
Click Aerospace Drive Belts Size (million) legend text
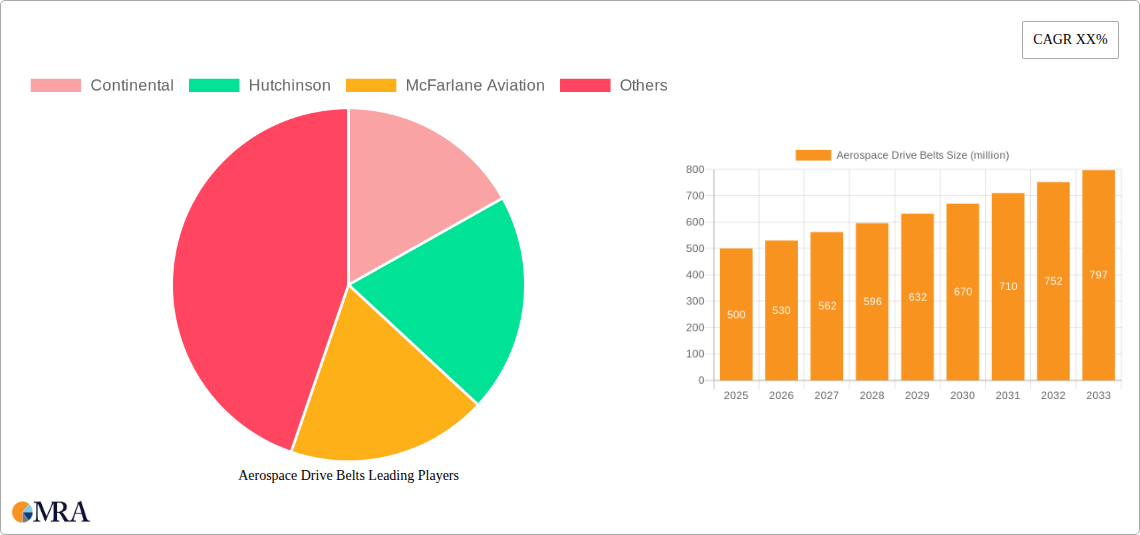click(923, 155)
